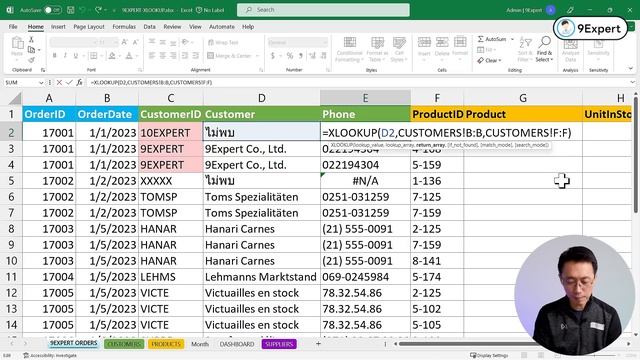Toggle Italic formatting
640x360 pixels.
click(x=65, y=56)
